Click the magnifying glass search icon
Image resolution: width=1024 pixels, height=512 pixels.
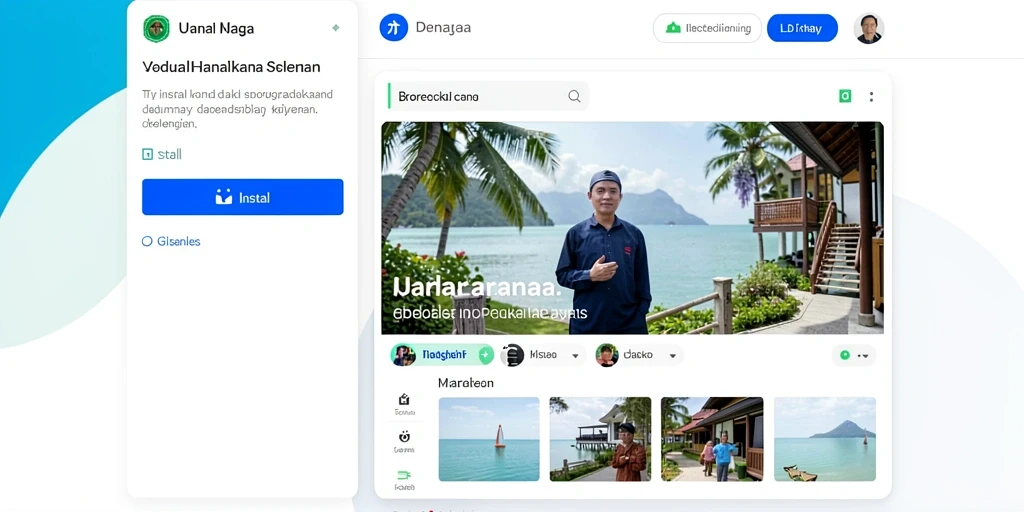574,96
